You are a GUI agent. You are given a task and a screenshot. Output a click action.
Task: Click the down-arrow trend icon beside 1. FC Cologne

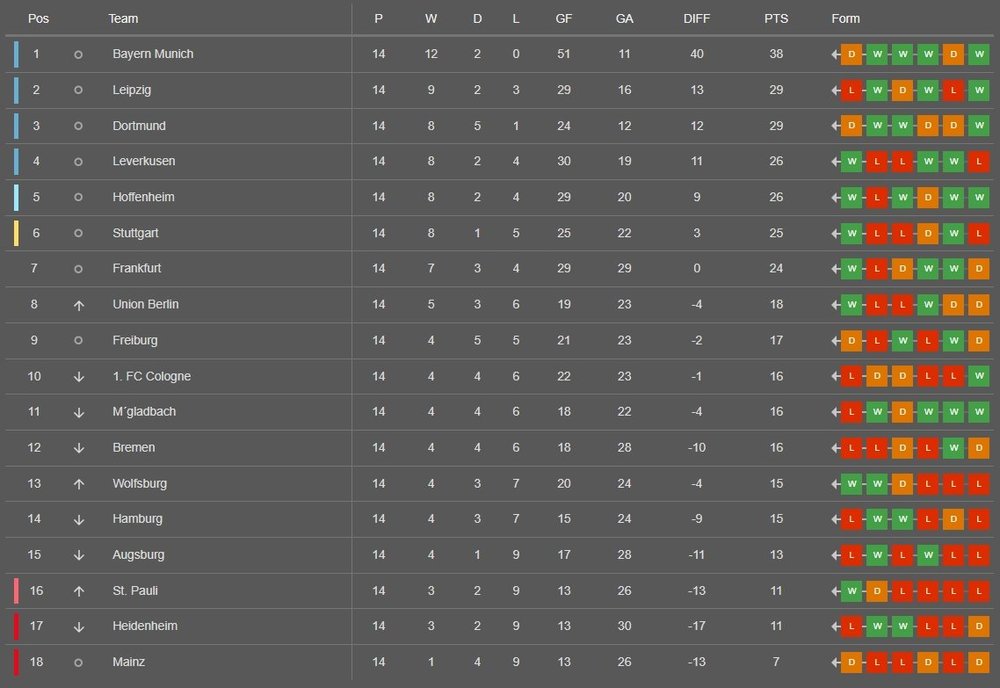click(78, 377)
